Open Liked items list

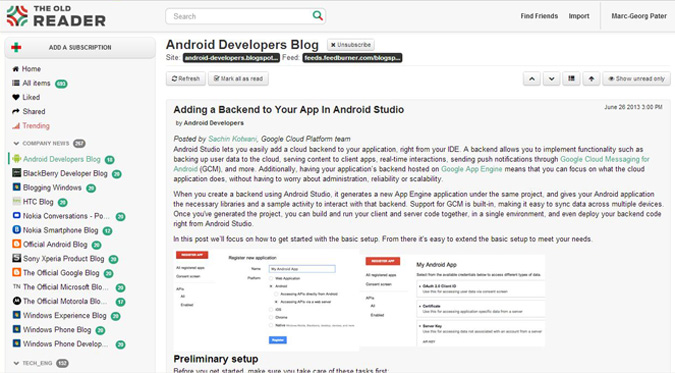(31, 97)
